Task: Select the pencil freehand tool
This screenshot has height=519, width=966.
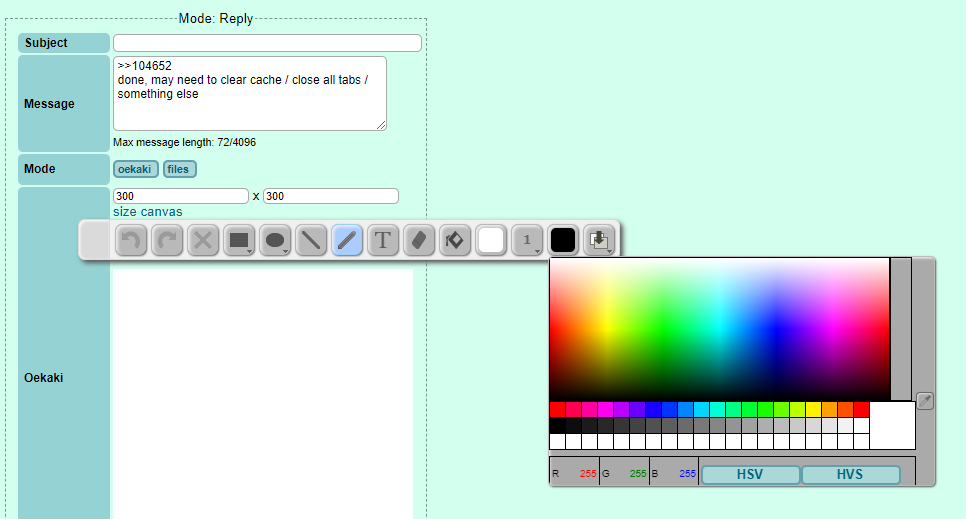Action: click(x=347, y=240)
